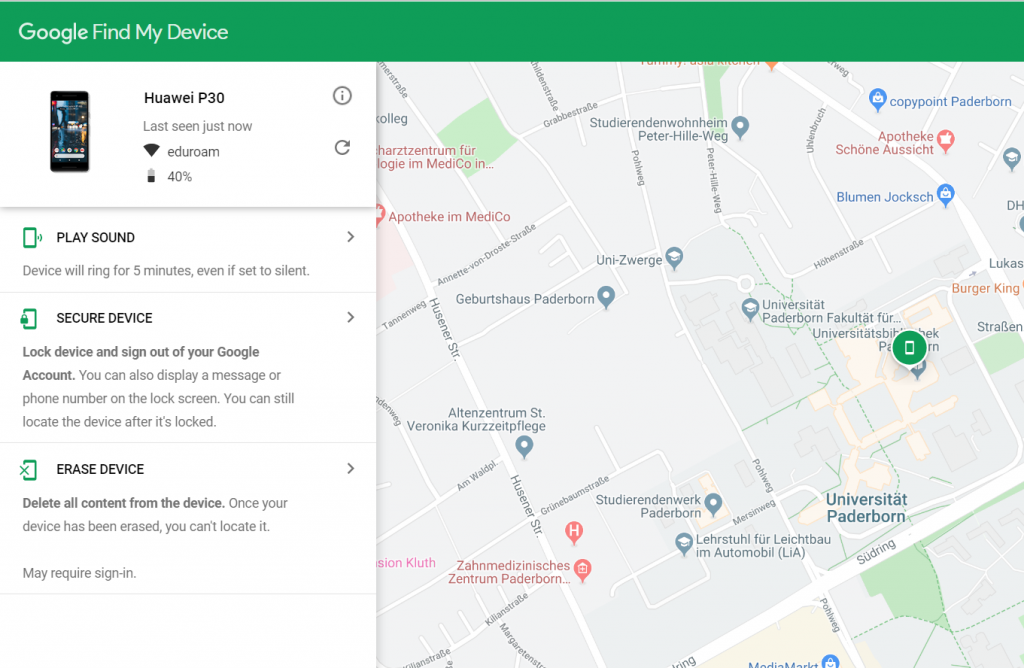Viewport: 1024px width, 668px height.
Task: Click the Play Sound phone icon
Action: (31, 238)
